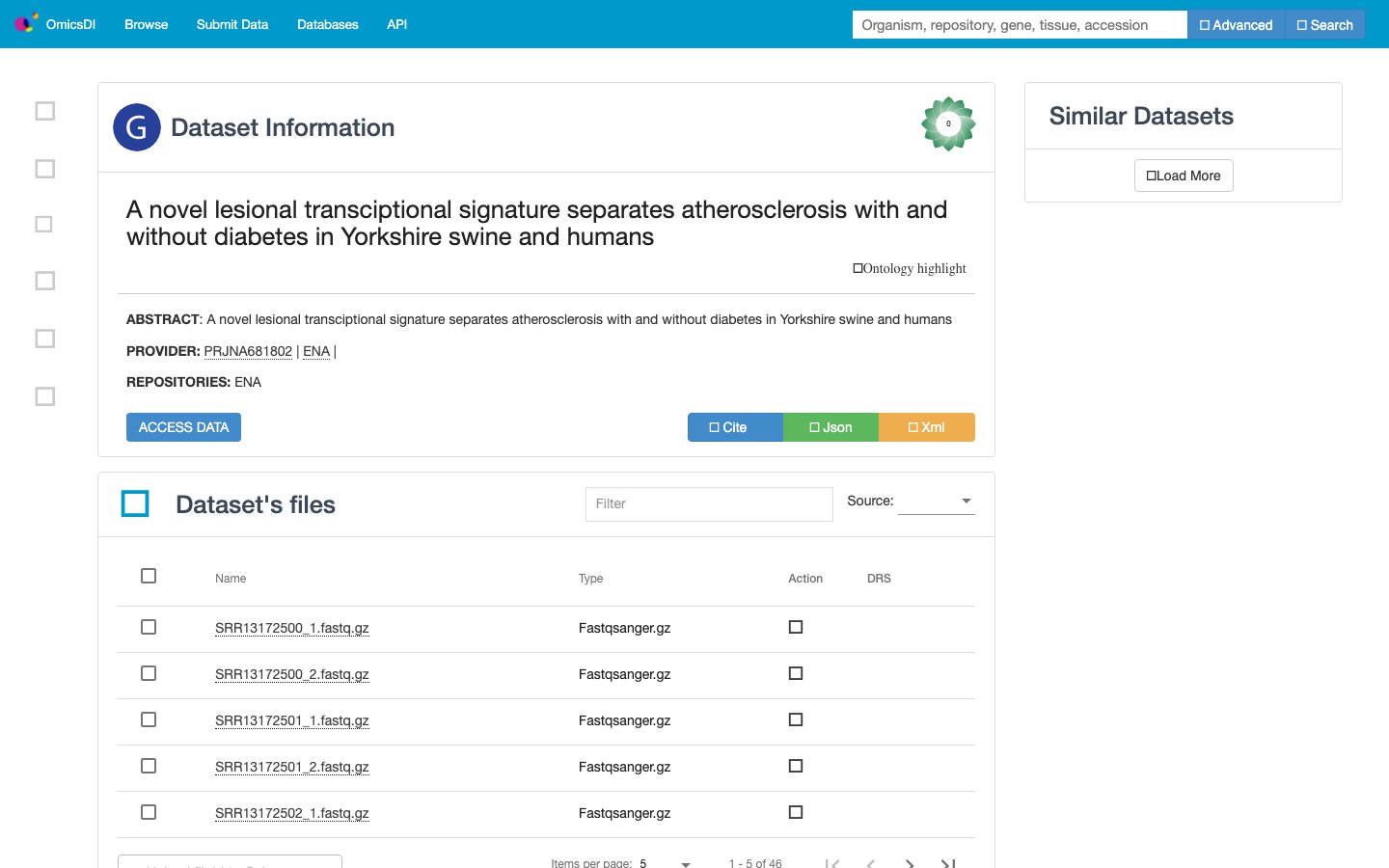Jump to last page of files

pyautogui.click(x=948, y=863)
